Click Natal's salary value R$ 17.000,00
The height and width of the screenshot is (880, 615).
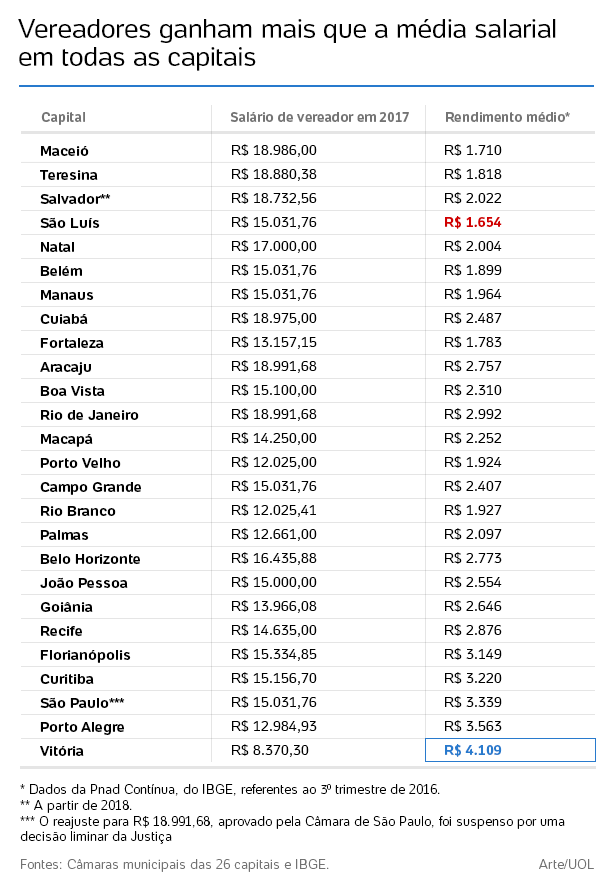[273, 247]
